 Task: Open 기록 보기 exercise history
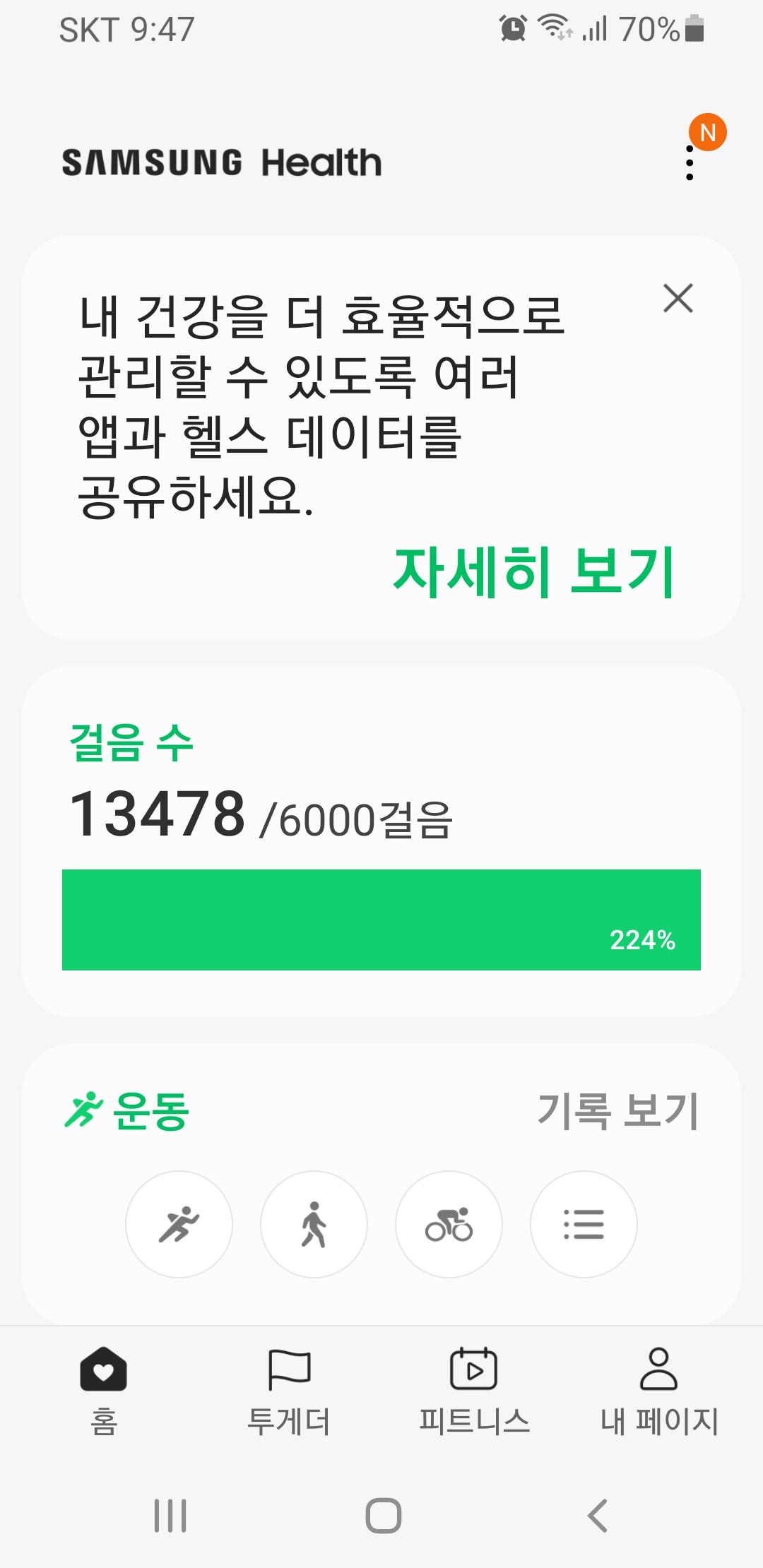tap(618, 1111)
